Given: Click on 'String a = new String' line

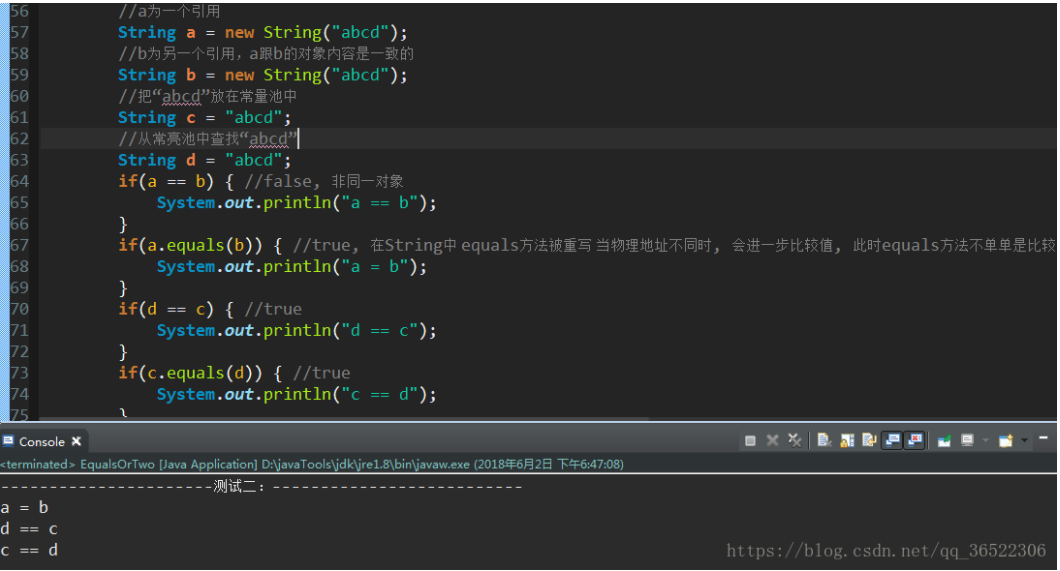Looking at the screenshot, I should 263,32.
